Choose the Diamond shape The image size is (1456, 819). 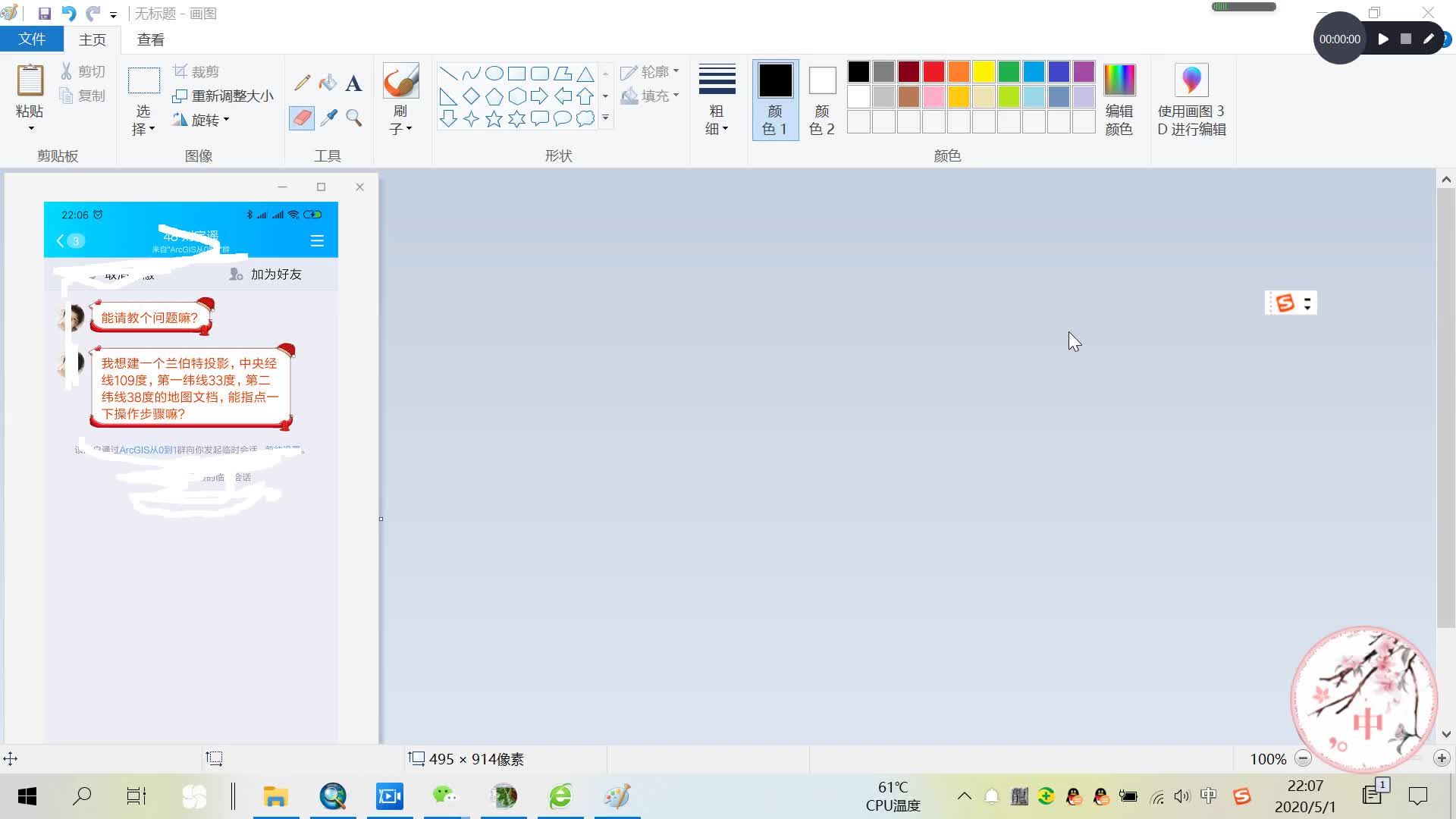[x=471, y=96]
